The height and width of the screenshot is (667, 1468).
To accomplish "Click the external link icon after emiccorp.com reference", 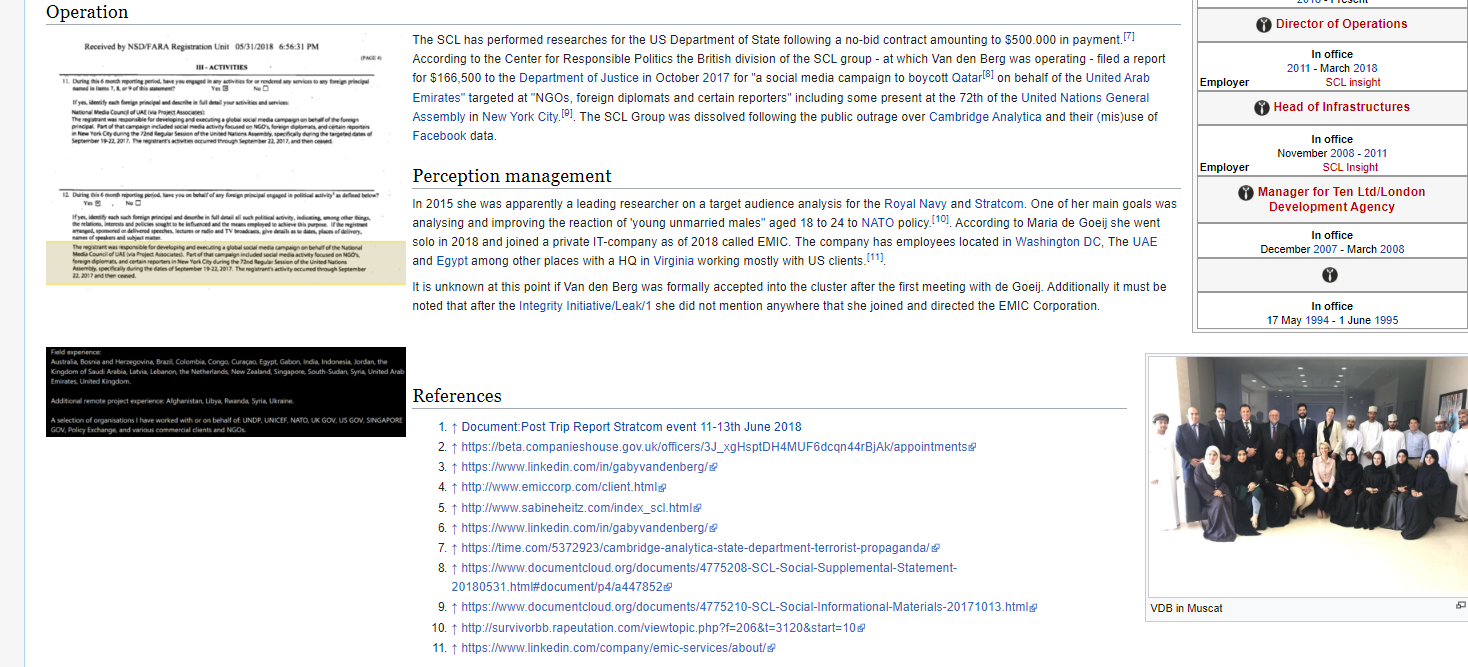I will (663, 488).
